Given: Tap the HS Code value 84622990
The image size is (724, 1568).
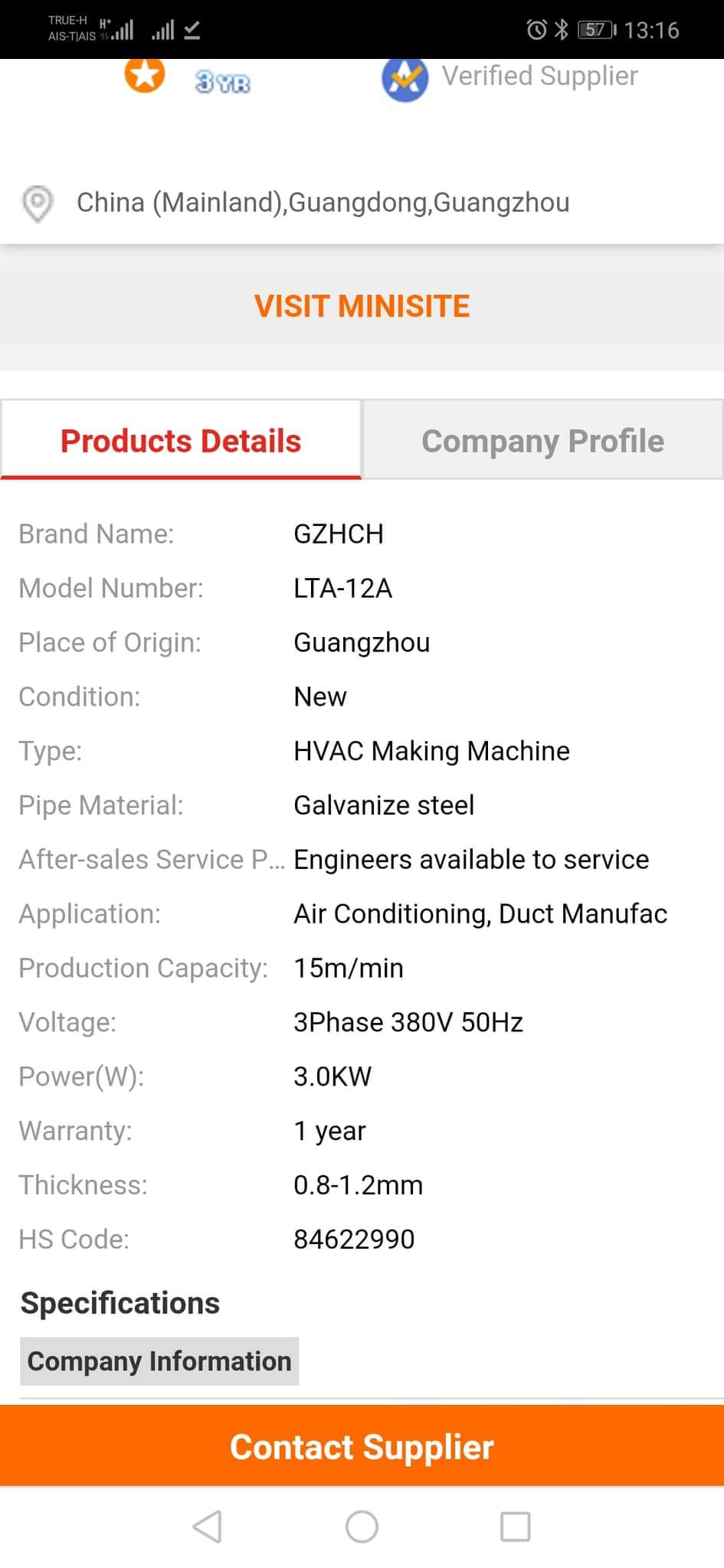Looking at the screenshot, I should pyautogui.click(x=354, y=1239).
